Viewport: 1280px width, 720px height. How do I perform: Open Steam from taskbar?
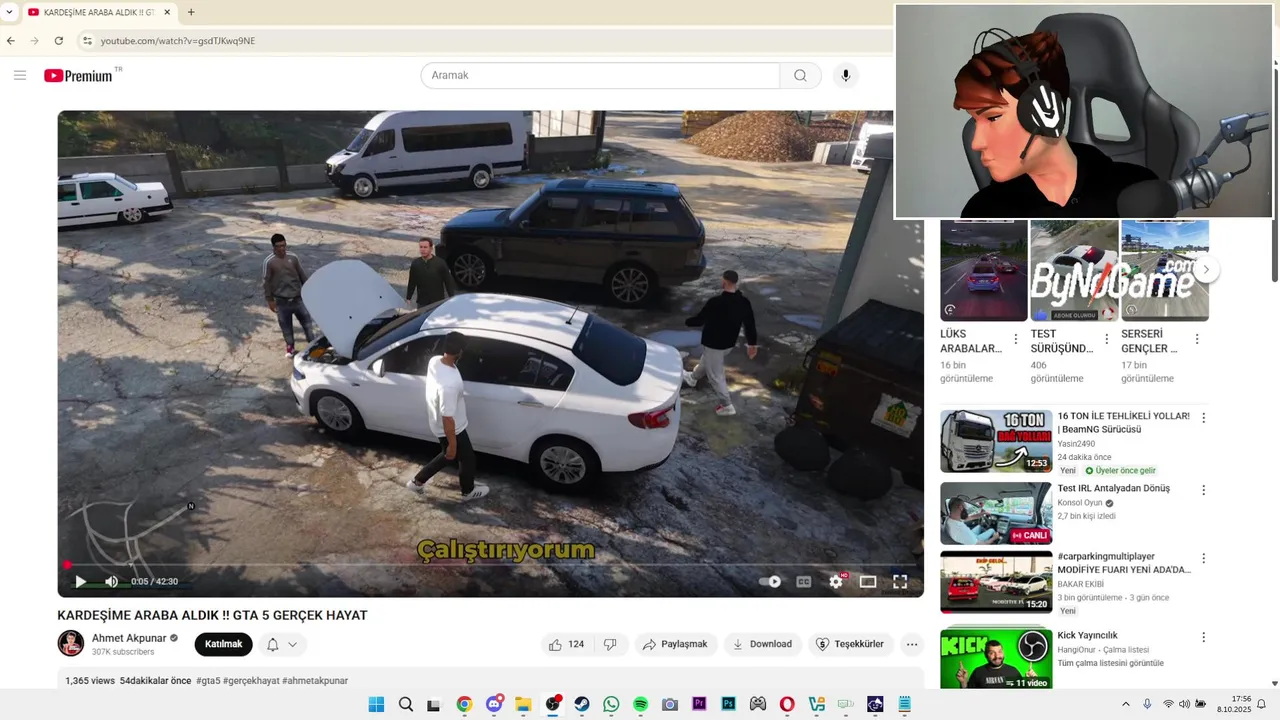click(x=581, y=704)
